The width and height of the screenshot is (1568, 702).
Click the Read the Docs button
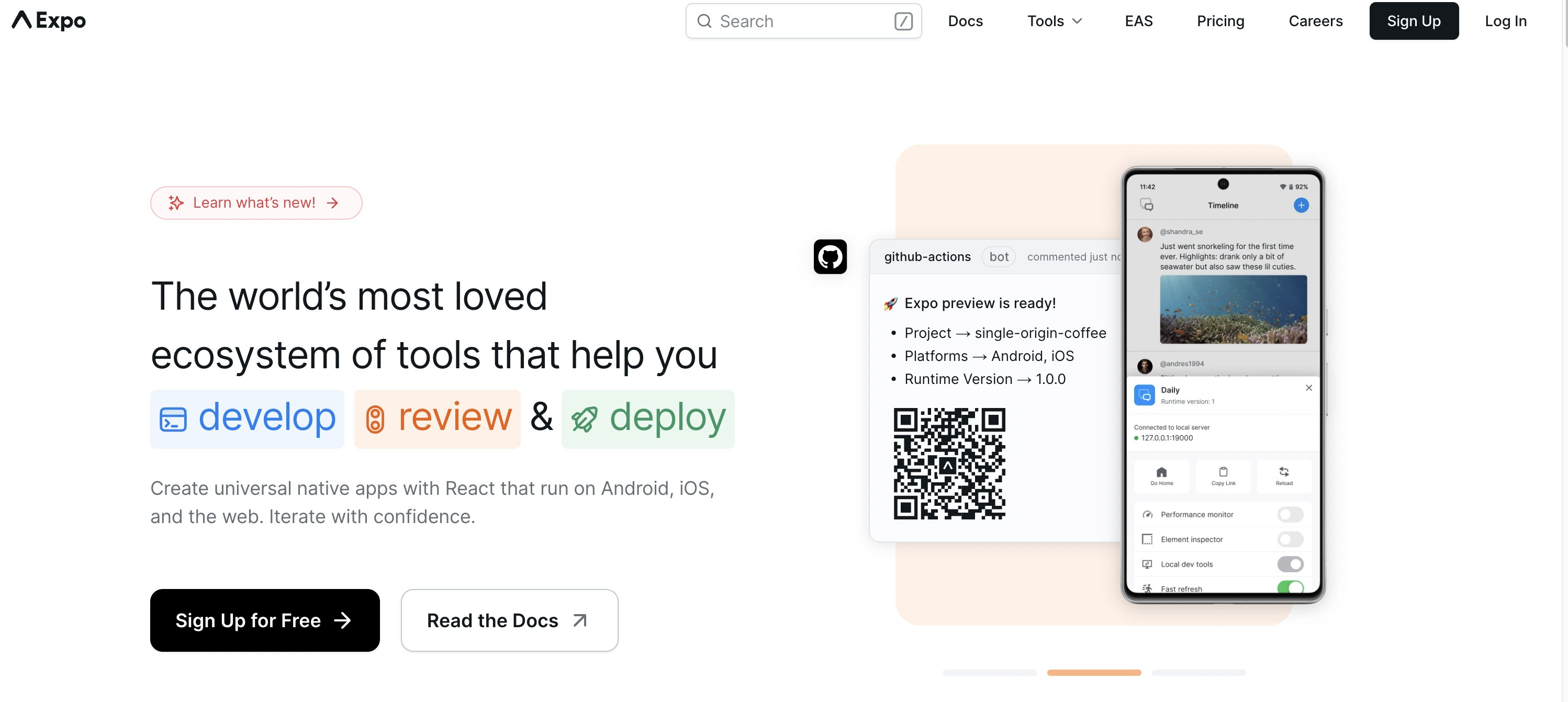coord(509,620)
